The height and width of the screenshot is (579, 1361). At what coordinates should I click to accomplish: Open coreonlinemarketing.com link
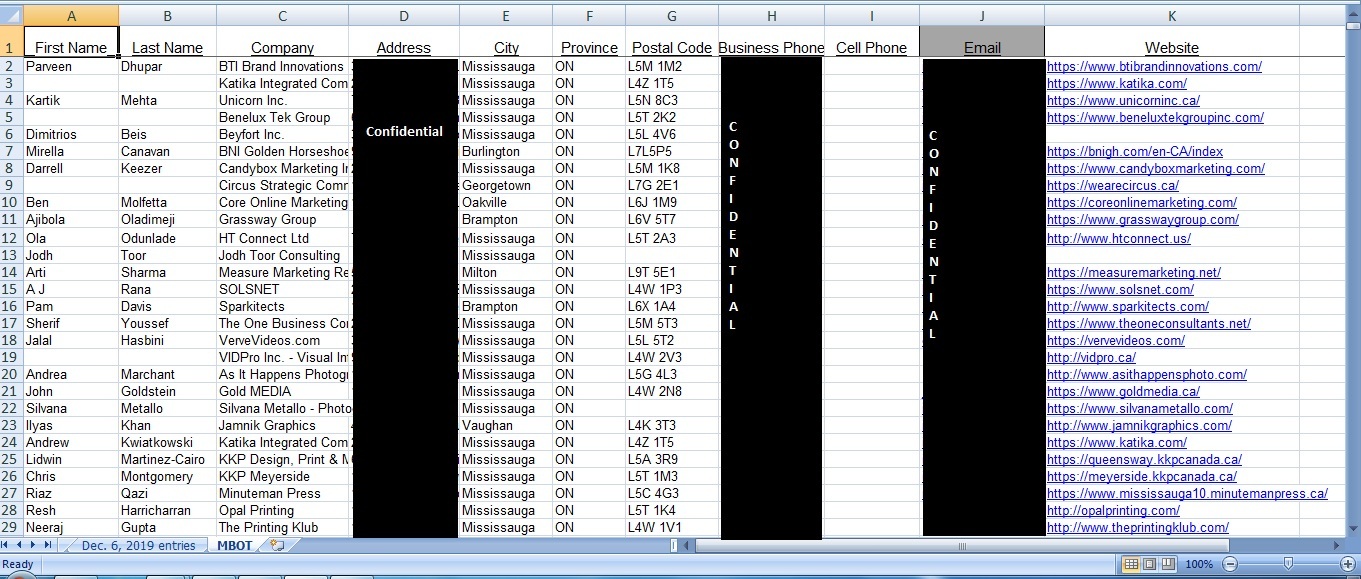tap(1142, 203)
